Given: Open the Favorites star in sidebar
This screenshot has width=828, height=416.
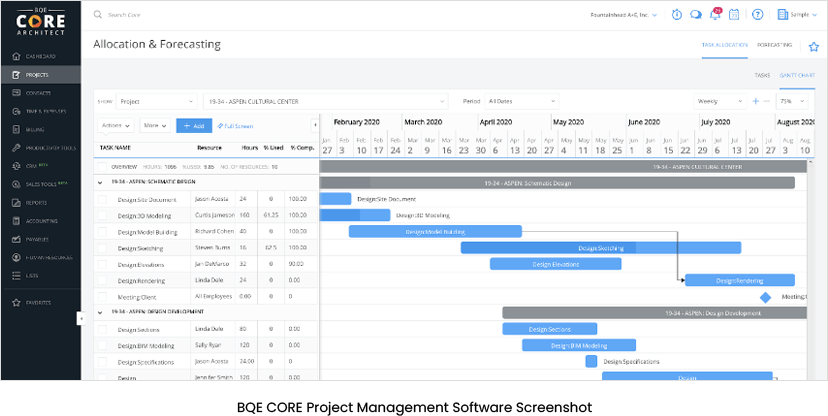Looking at the screenshot, I should [x=16, y=303].
